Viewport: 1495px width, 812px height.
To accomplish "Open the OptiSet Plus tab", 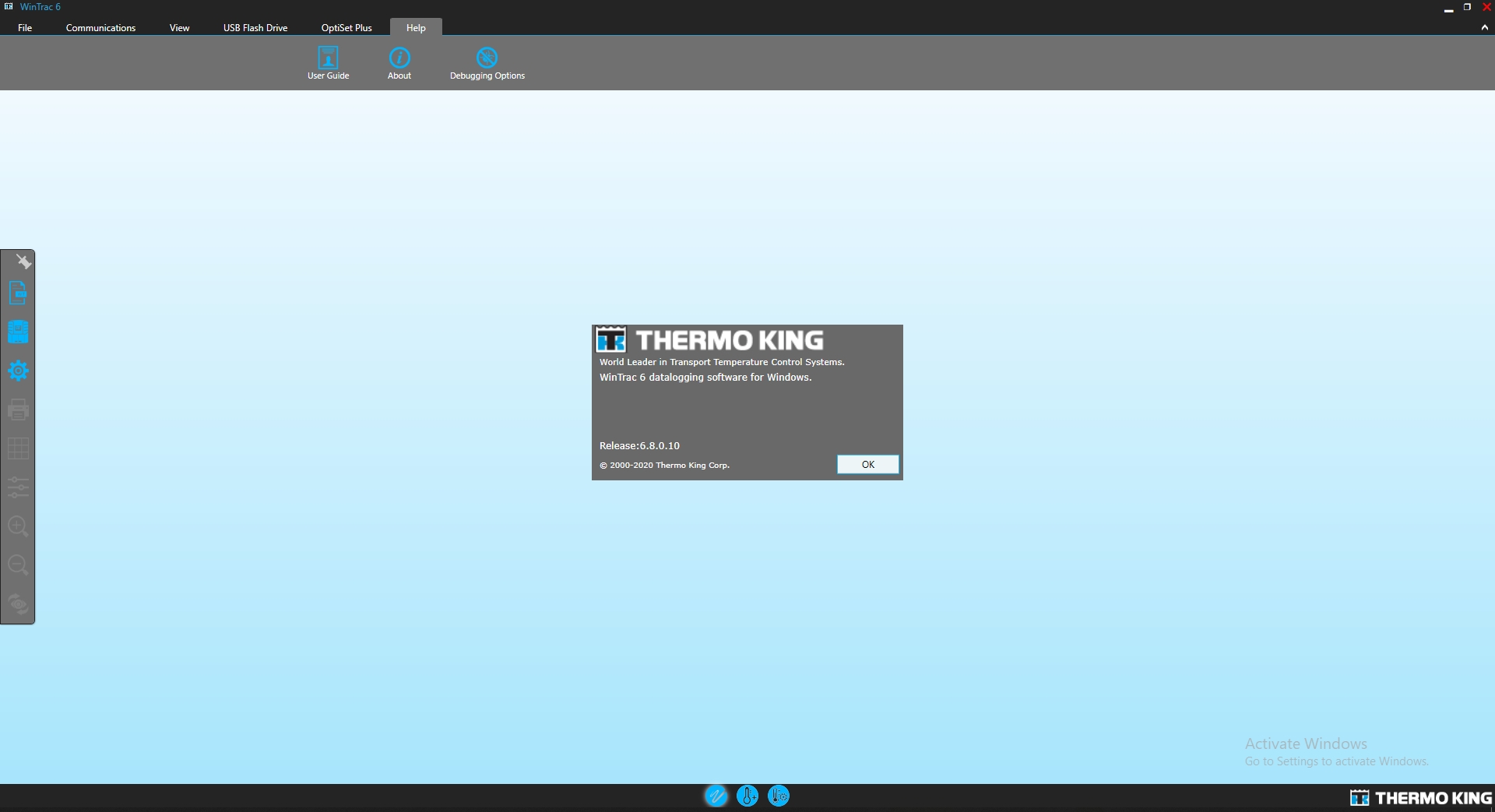I will pos(346,27).
